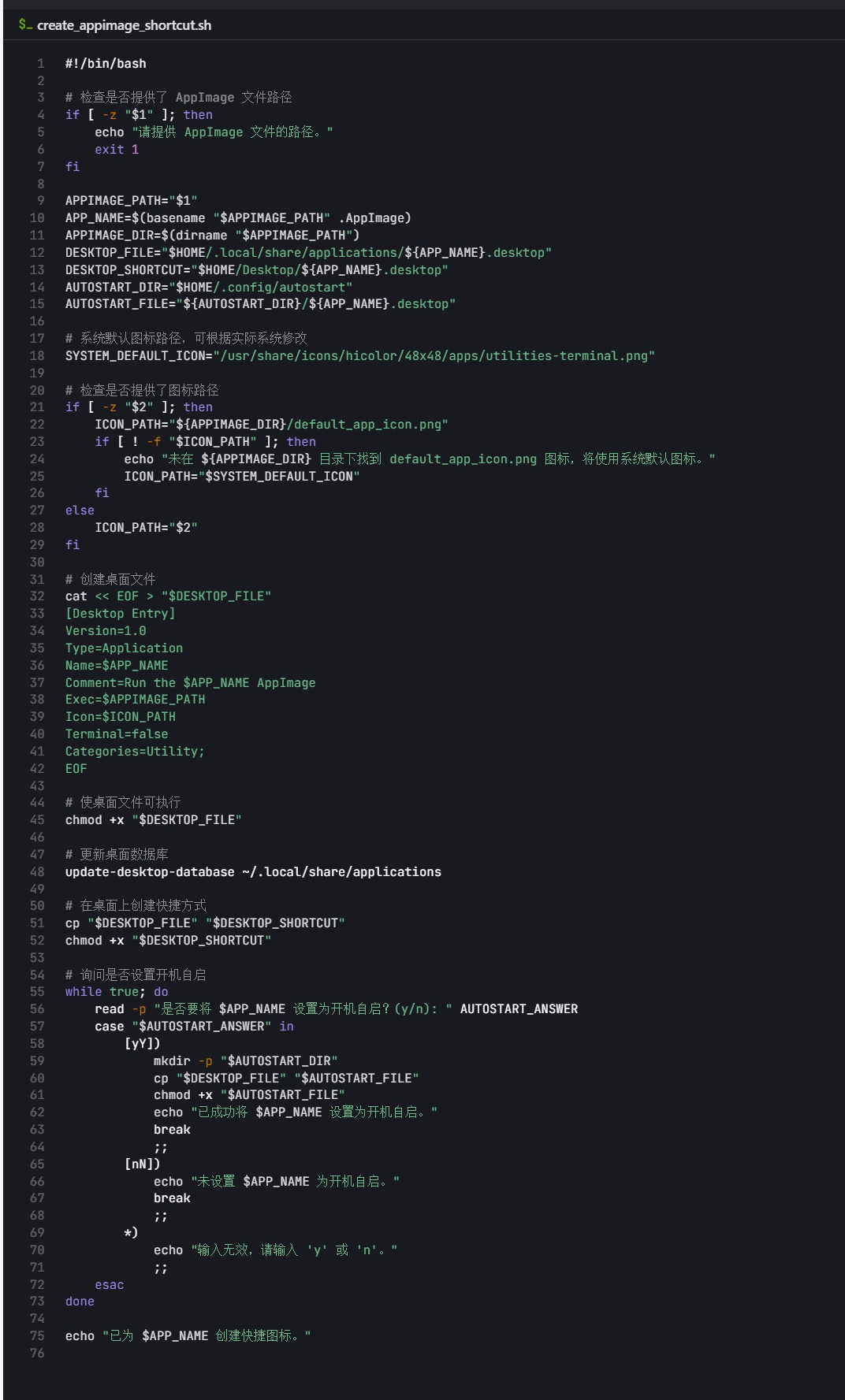Click the 'esac' keyword
Image resolution: width=845 pixels, height=1400 pixels.
tap(110, 1284)
